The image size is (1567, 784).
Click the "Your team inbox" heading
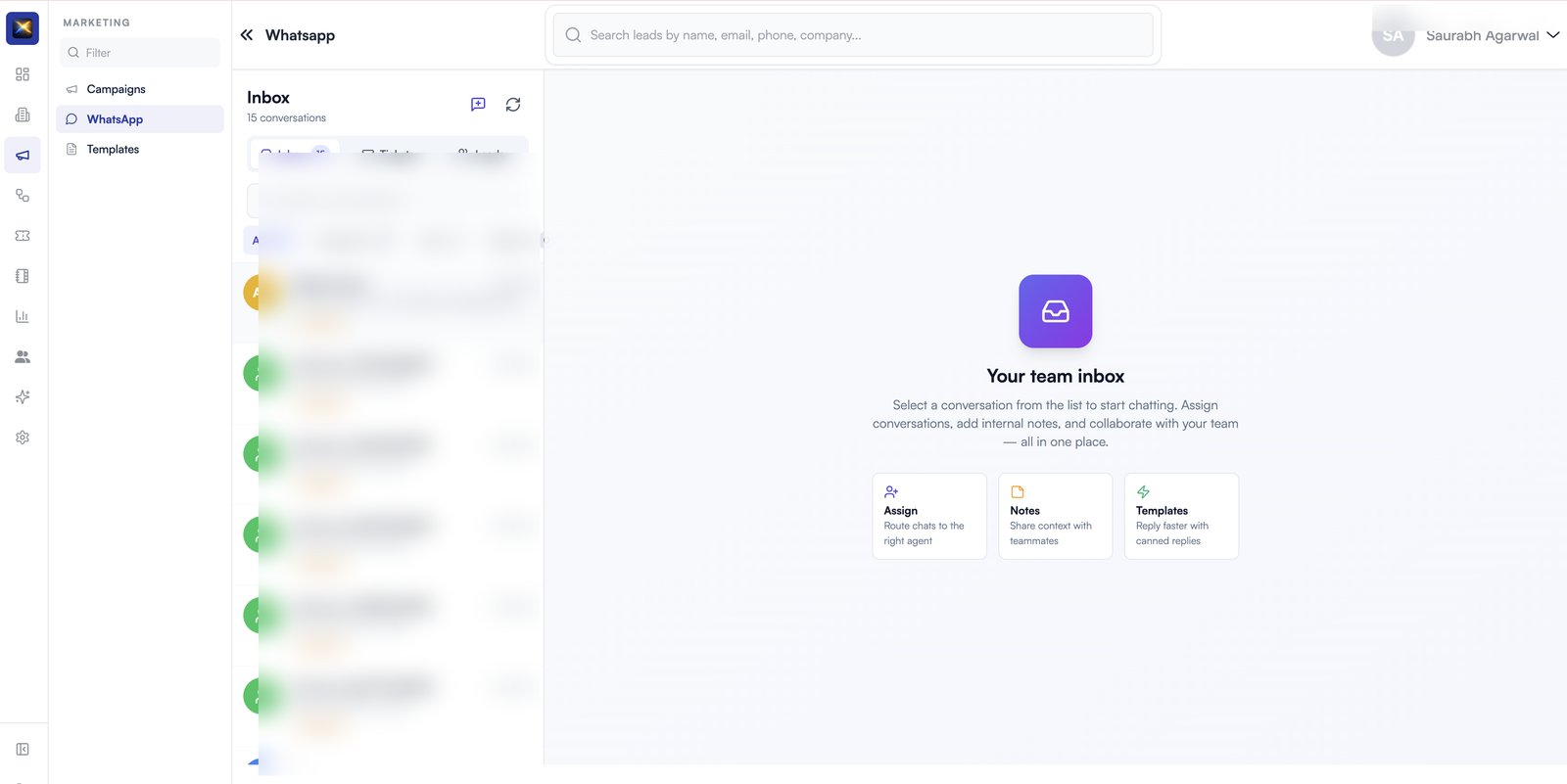coord(1056,376)
